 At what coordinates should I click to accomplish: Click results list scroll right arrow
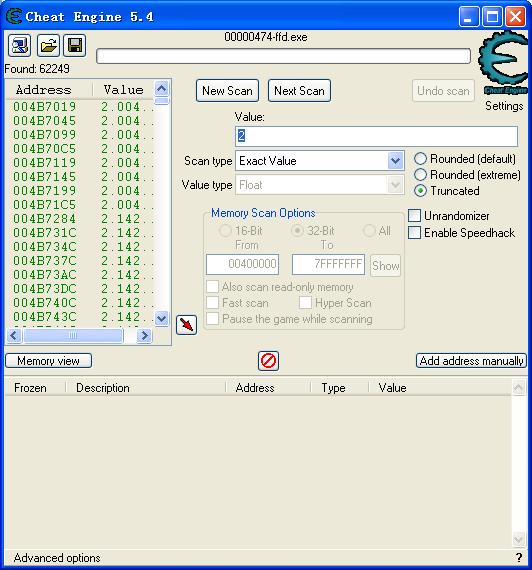[x=144, y=335]
